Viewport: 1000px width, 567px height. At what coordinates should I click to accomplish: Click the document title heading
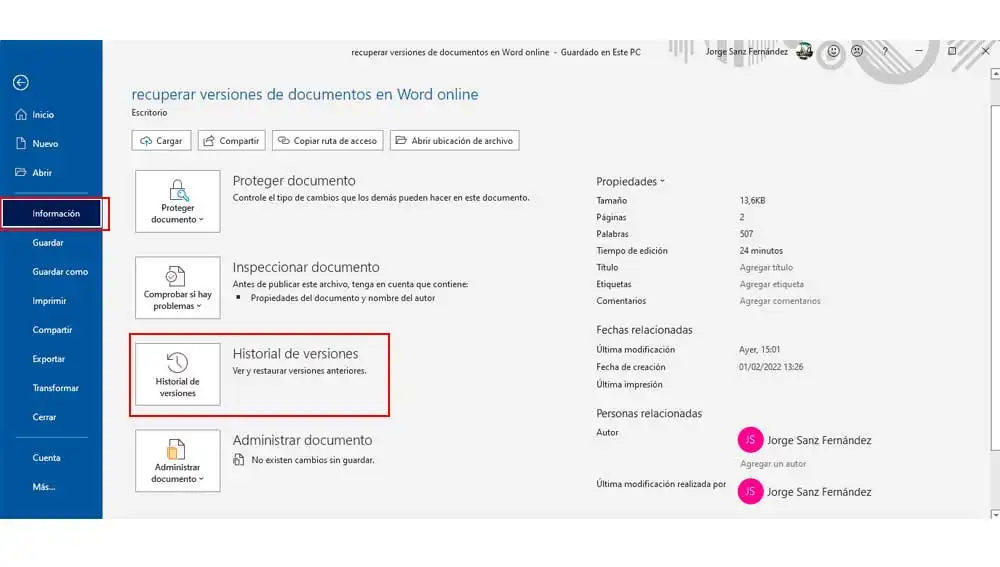[305, 94]
